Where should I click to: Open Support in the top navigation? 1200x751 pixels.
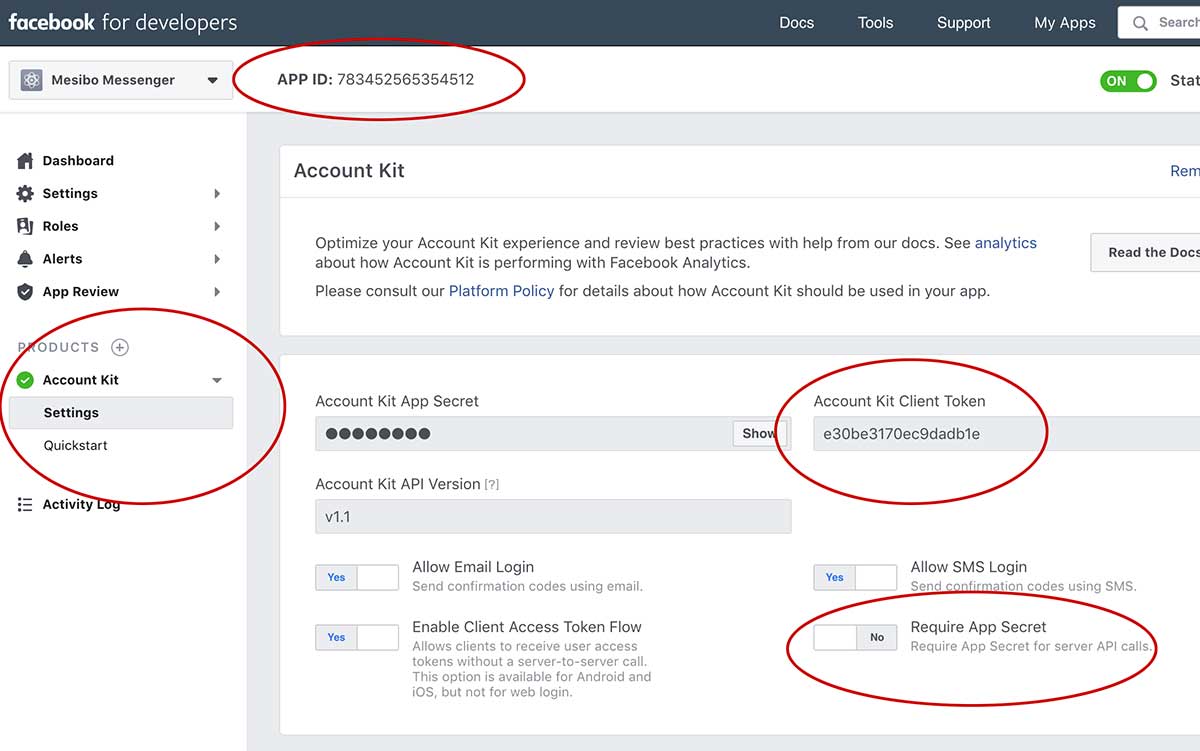[x=964, y=23]
